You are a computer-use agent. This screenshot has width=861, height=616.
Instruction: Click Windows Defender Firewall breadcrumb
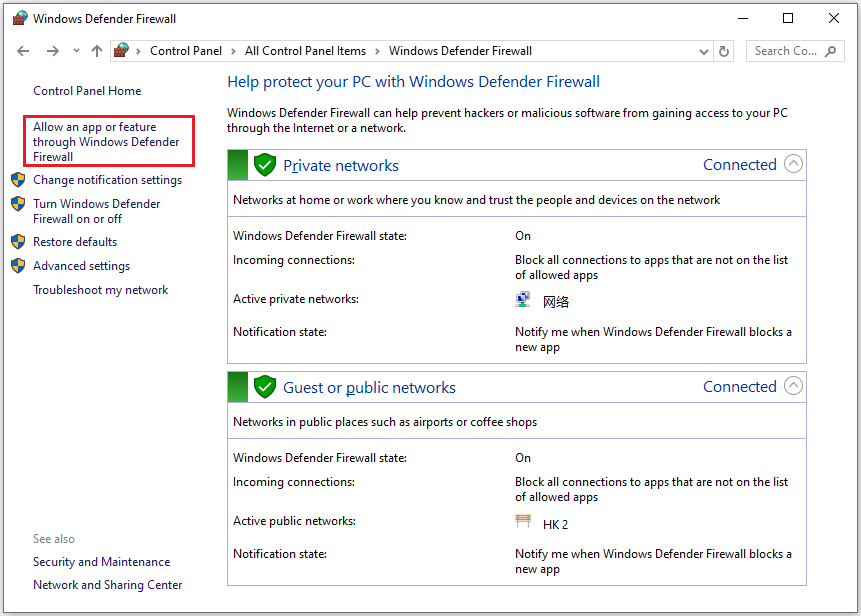pyautogui.click(x=460, y=51)
